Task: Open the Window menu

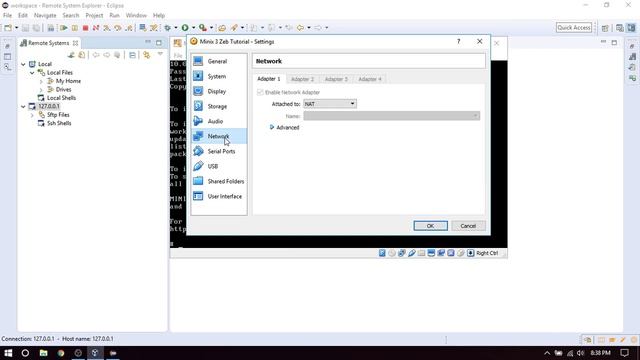Action: point(136,16)
